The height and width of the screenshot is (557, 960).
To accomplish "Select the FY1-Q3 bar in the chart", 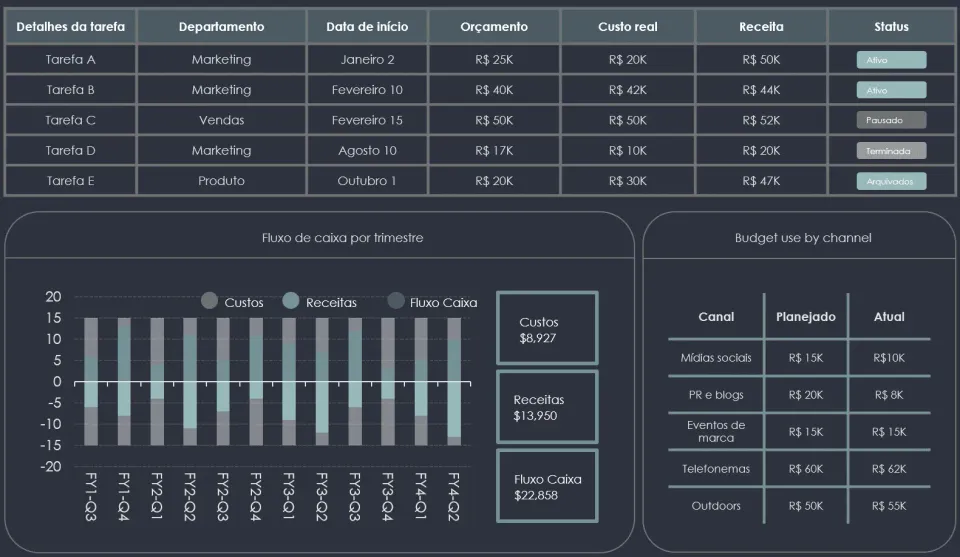I will pyautogui.click(x=91, y=381).
